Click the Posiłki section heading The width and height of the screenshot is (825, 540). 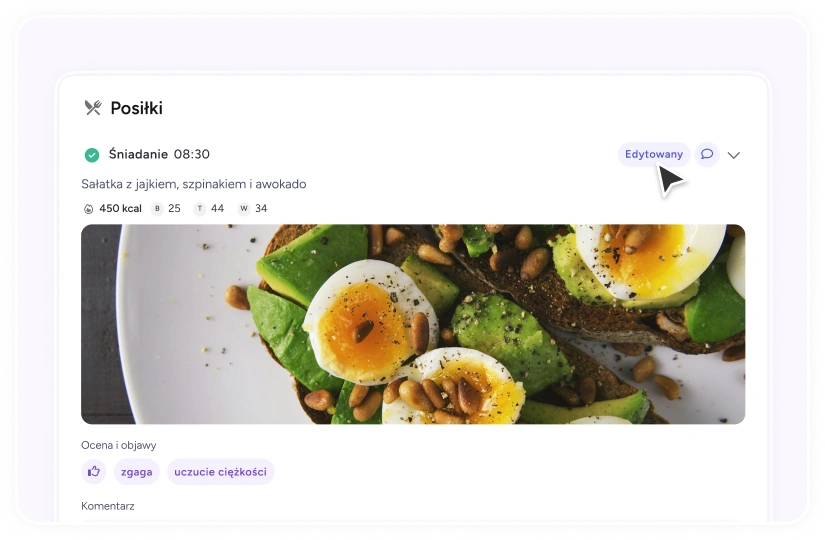(x=136, y=108)
